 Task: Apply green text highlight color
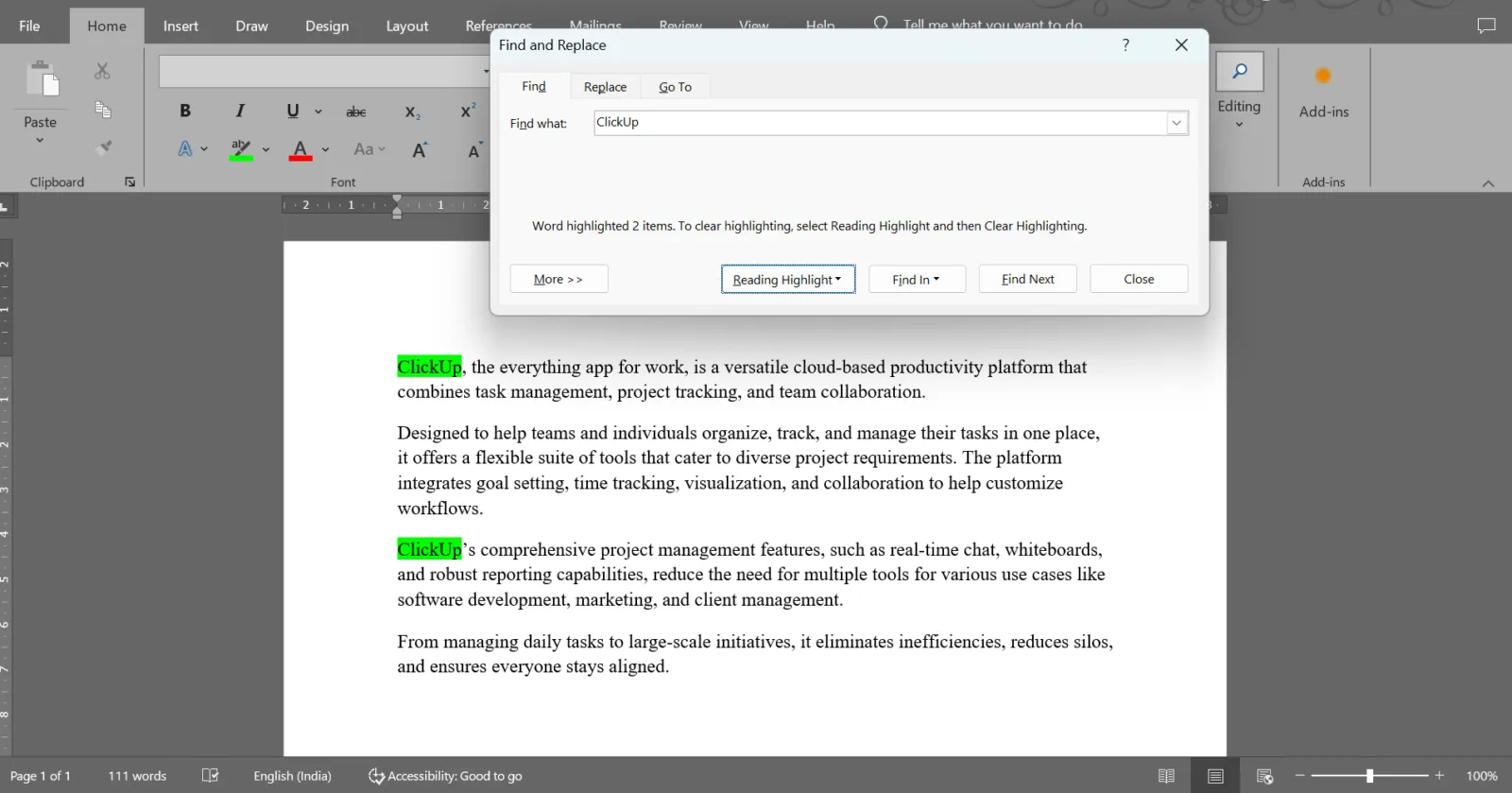(x=241, y=149)
